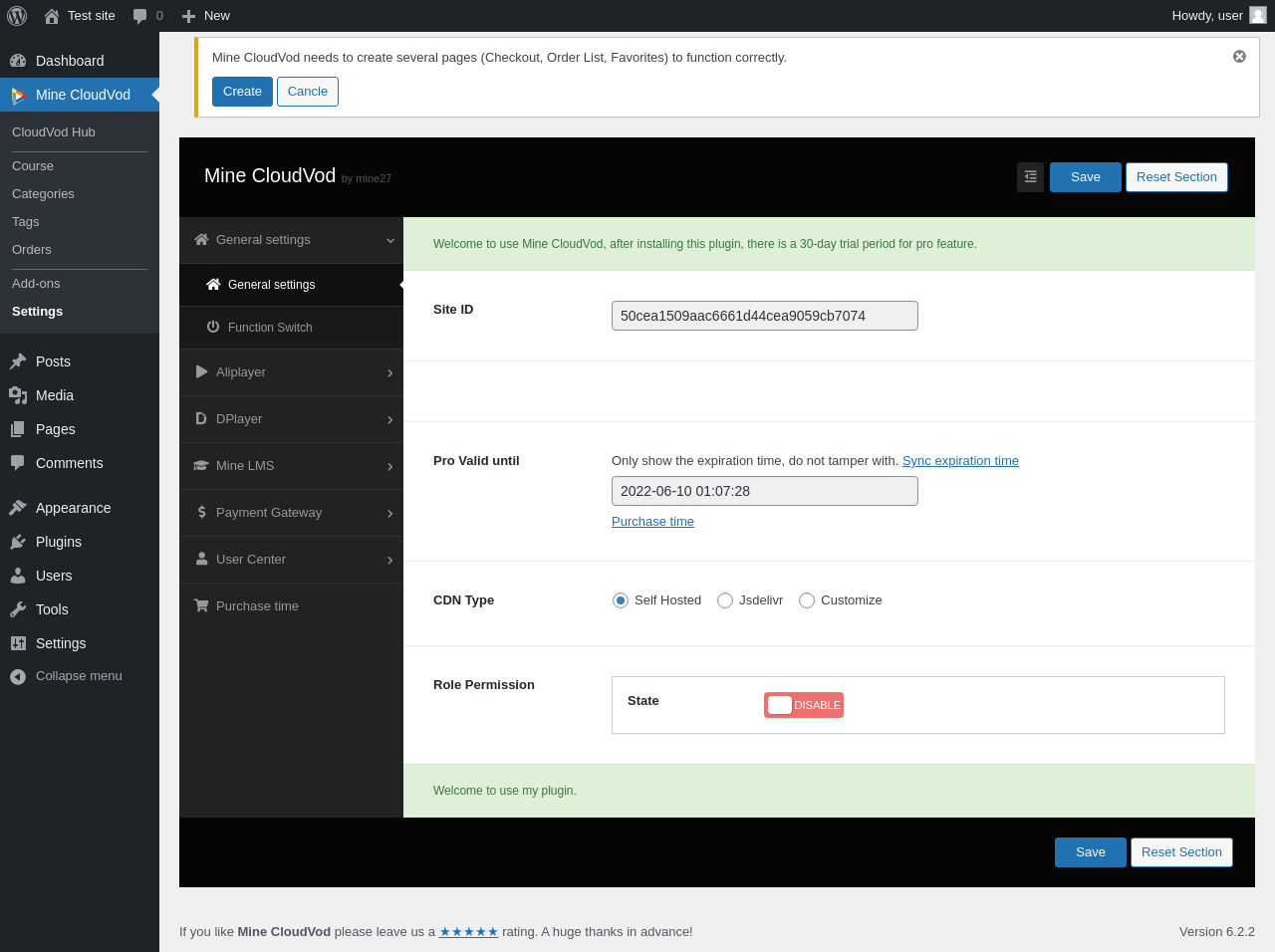Open the Add-ons submenu item

pyautogui.click(x=36, y=284)
